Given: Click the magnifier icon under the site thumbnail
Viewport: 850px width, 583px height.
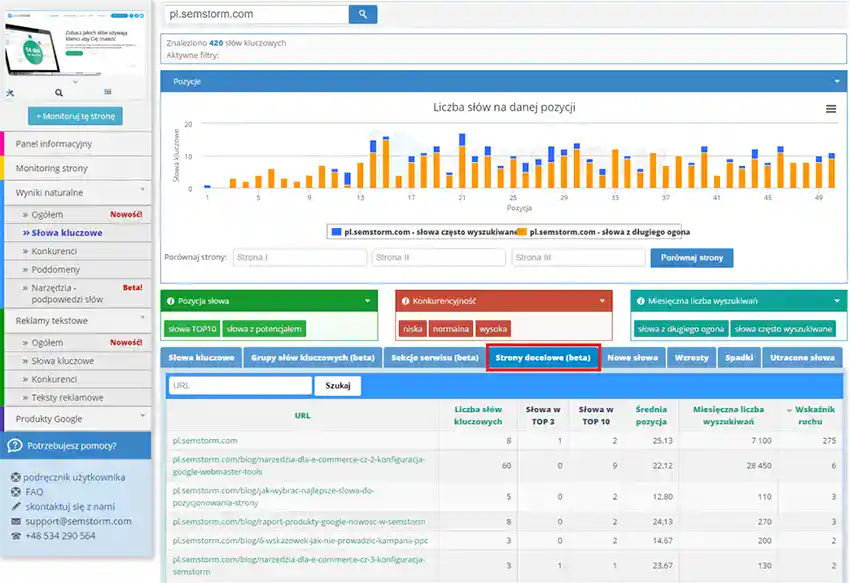Looking at the screenshot, I should (x=59, y=93).
